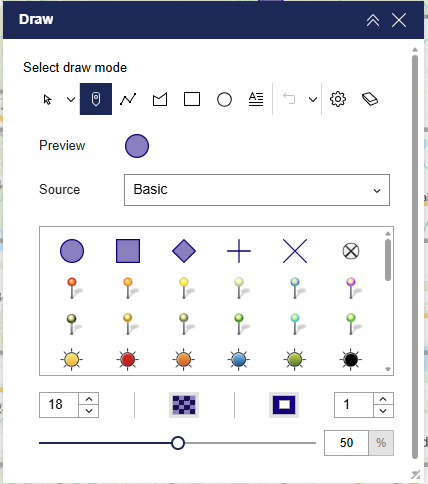Increase symbol size above 18

(x=89, y=399)
